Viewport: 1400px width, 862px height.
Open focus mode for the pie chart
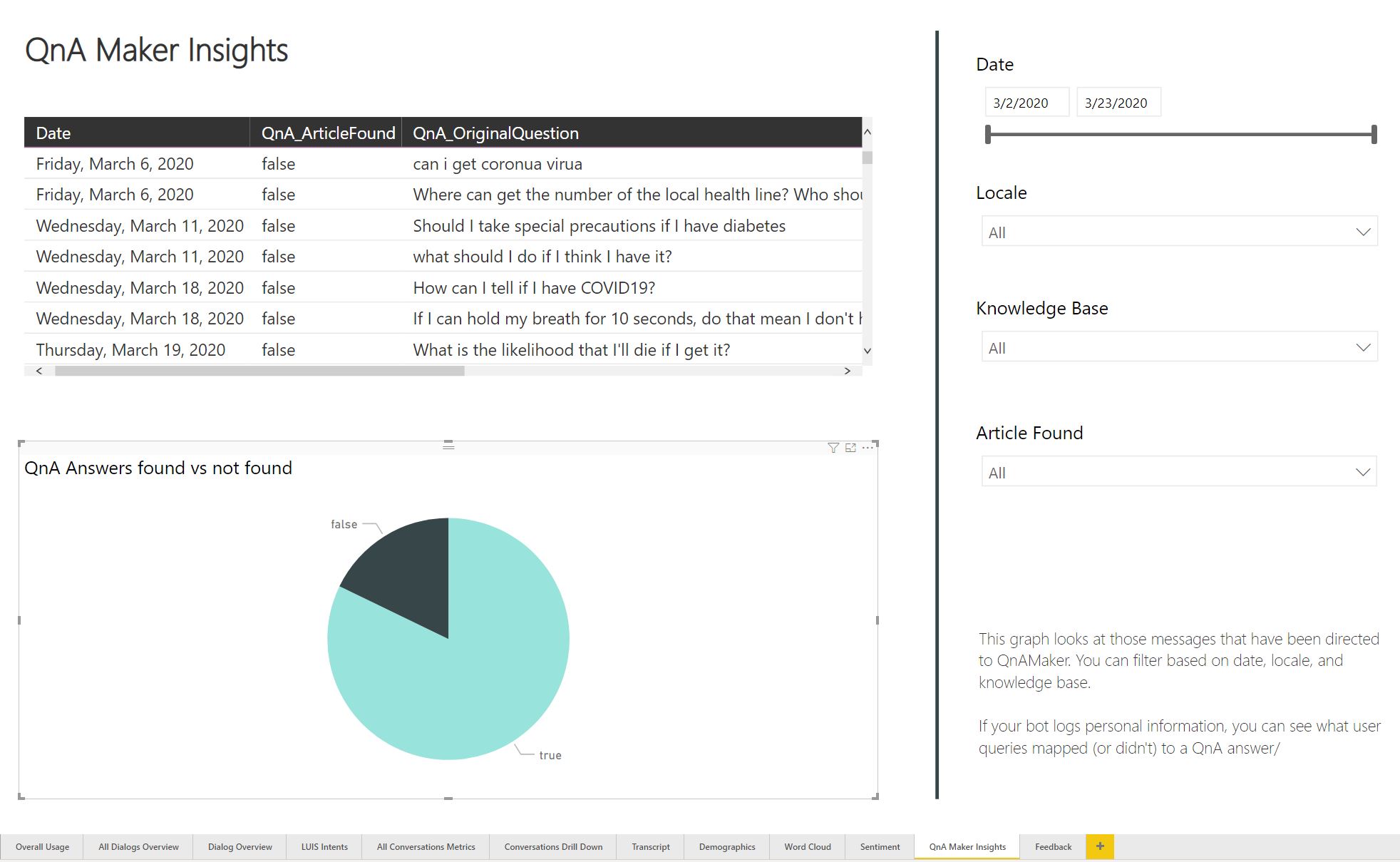[850, 448]
